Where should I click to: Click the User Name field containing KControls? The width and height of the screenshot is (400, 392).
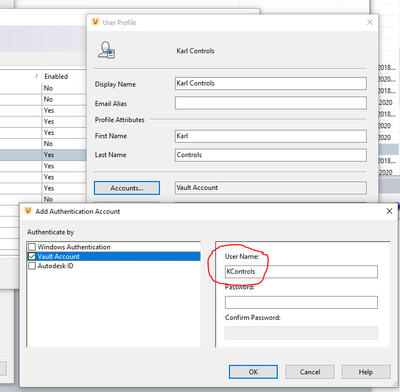301,272
